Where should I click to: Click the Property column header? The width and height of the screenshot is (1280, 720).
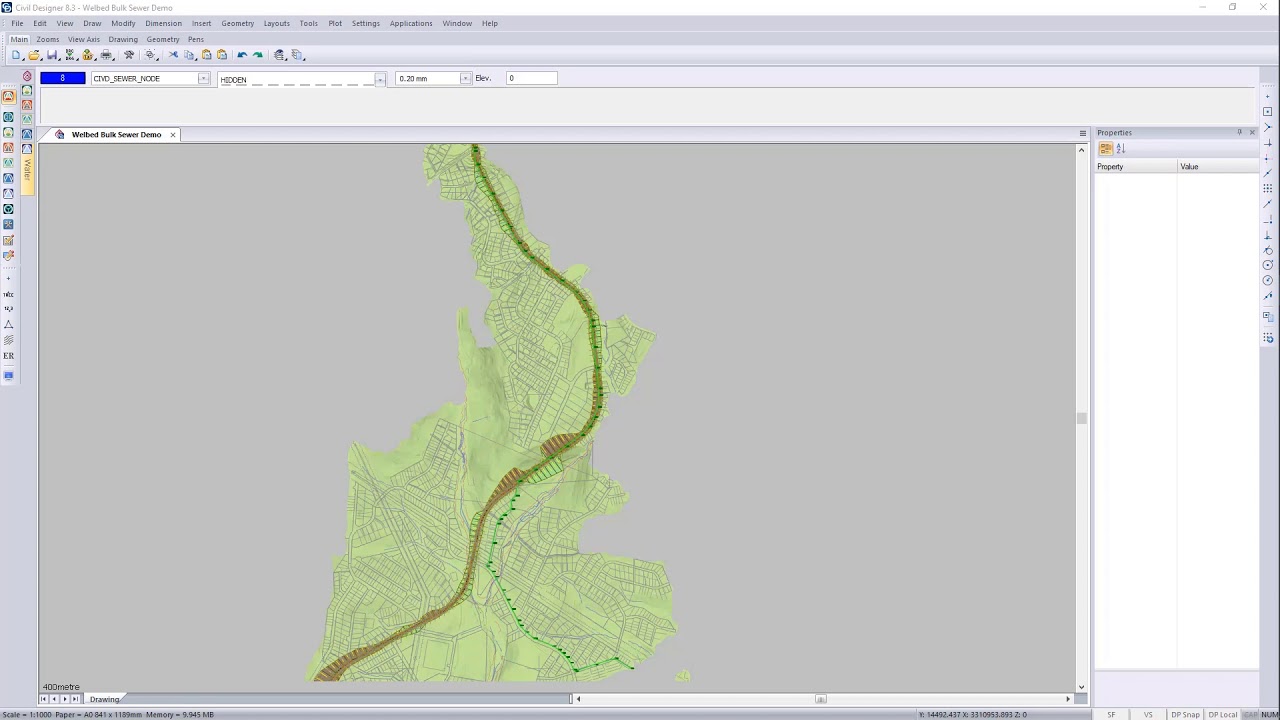pyautogui.click(x=1136, y=167)
